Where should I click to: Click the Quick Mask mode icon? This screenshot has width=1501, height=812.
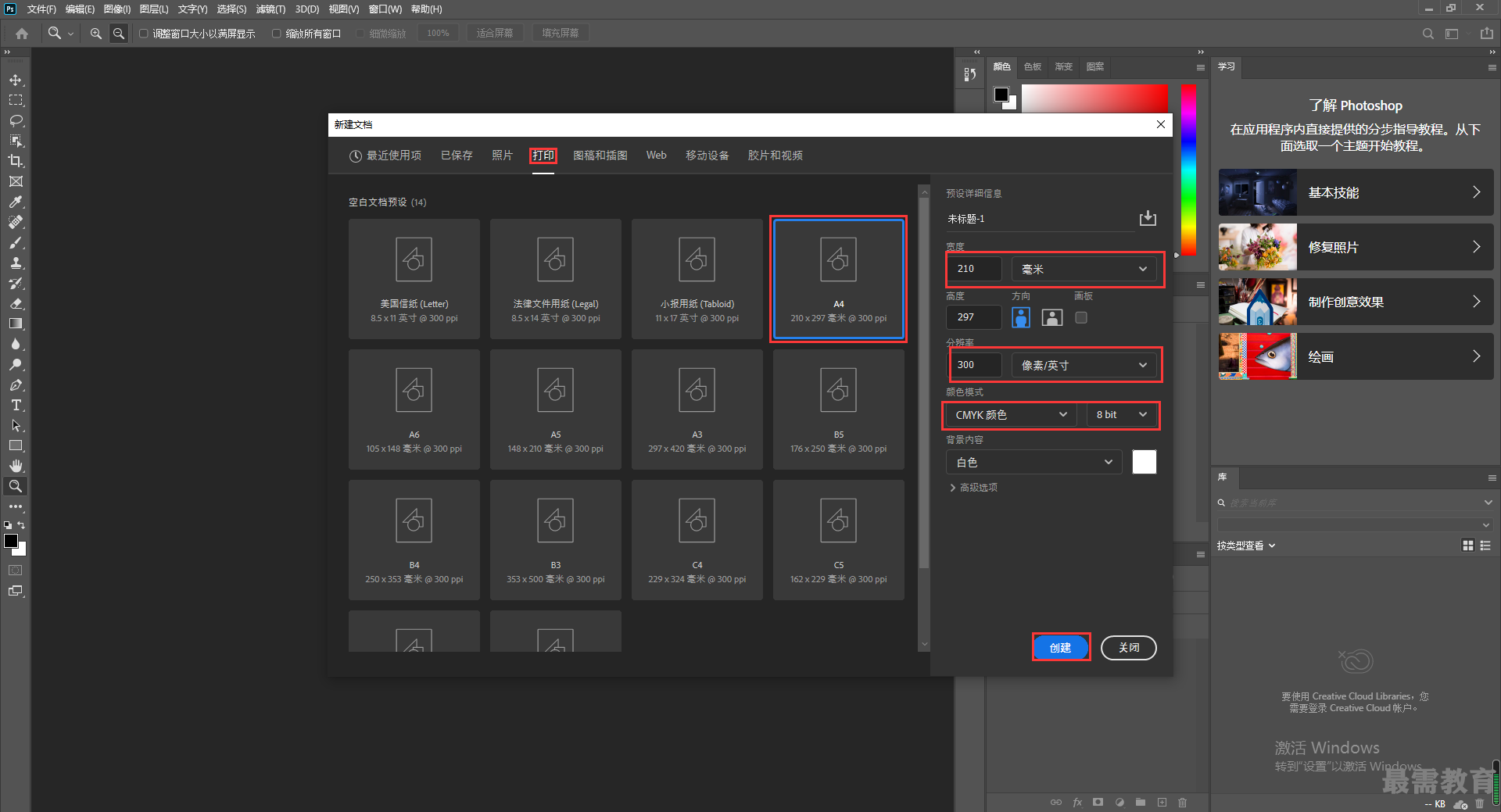[x=16, y=571]
